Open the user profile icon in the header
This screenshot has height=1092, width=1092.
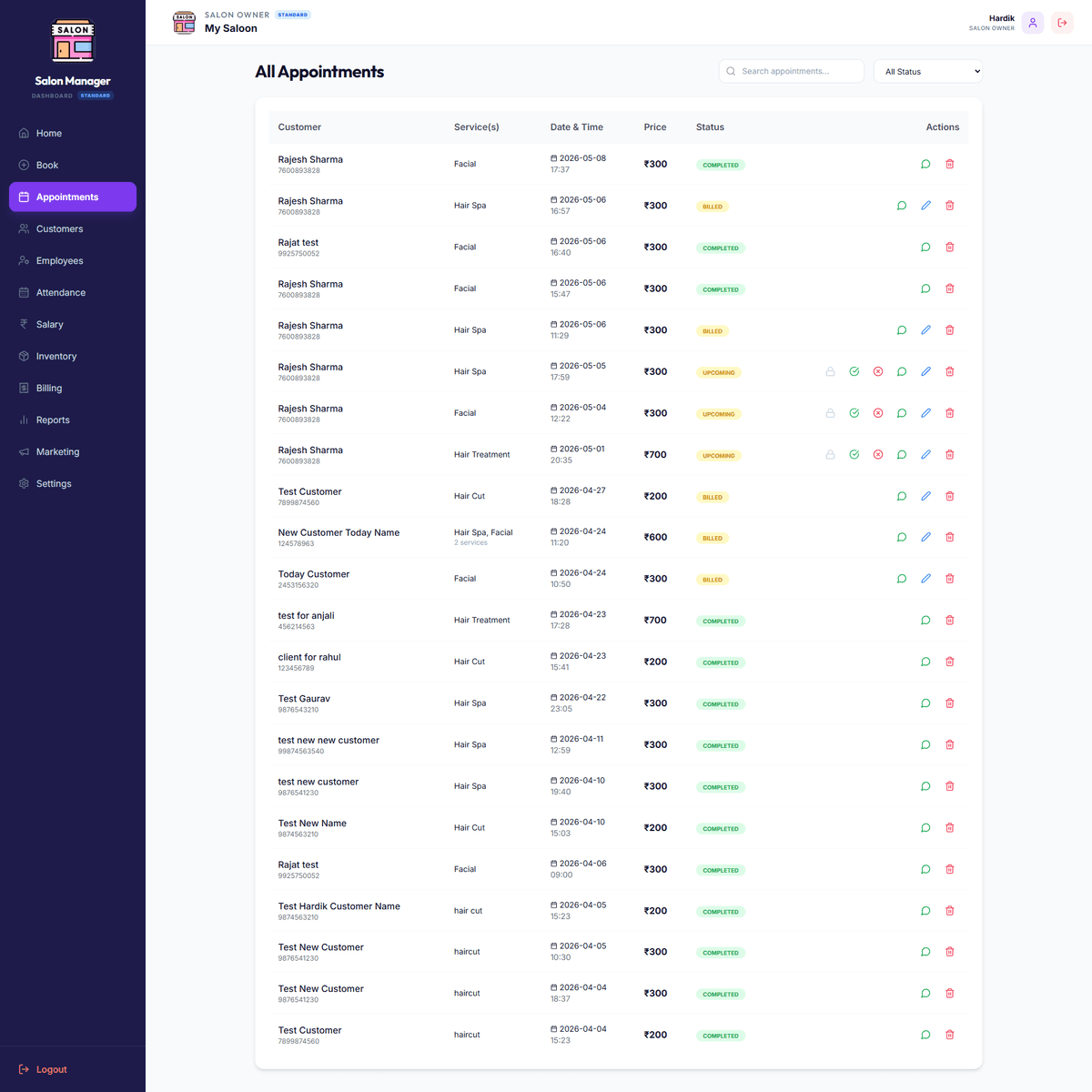coord(1032,23)
